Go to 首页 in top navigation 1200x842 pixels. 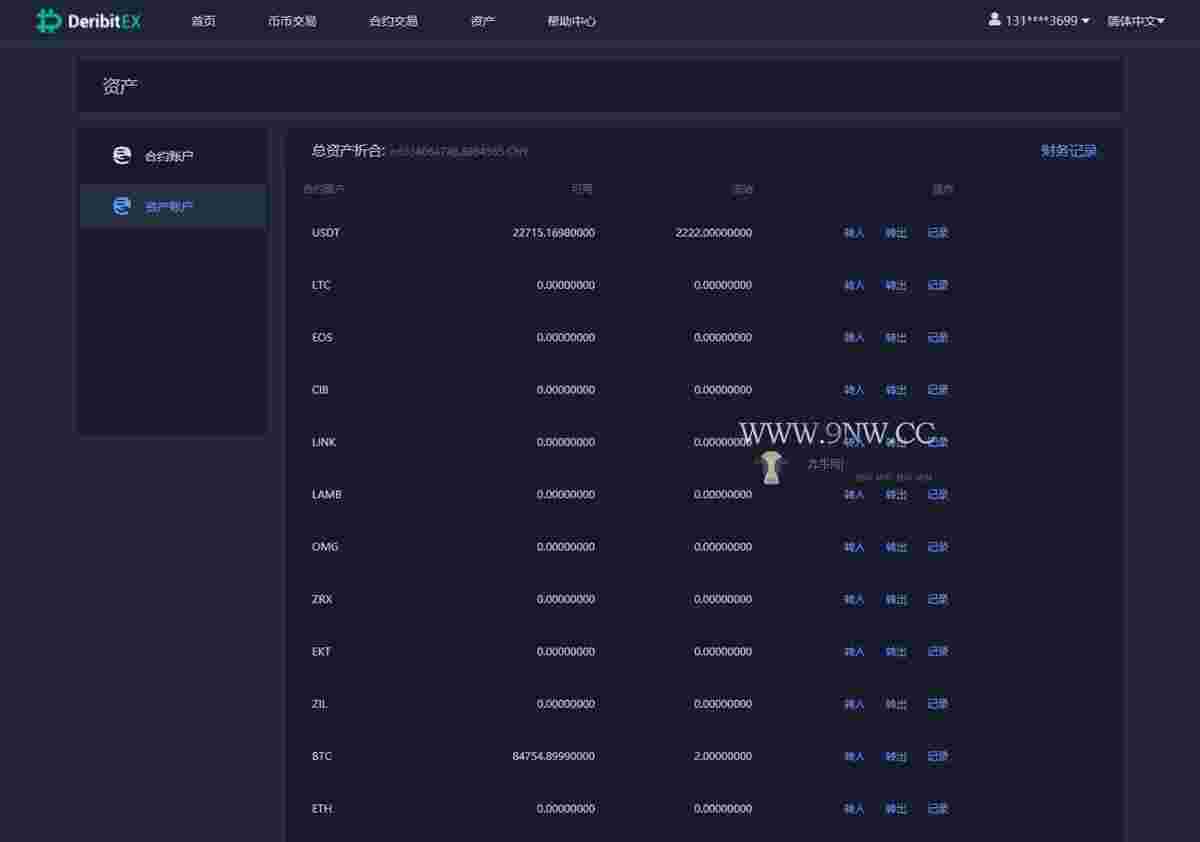pyautogui.click(x=203, y=21)
